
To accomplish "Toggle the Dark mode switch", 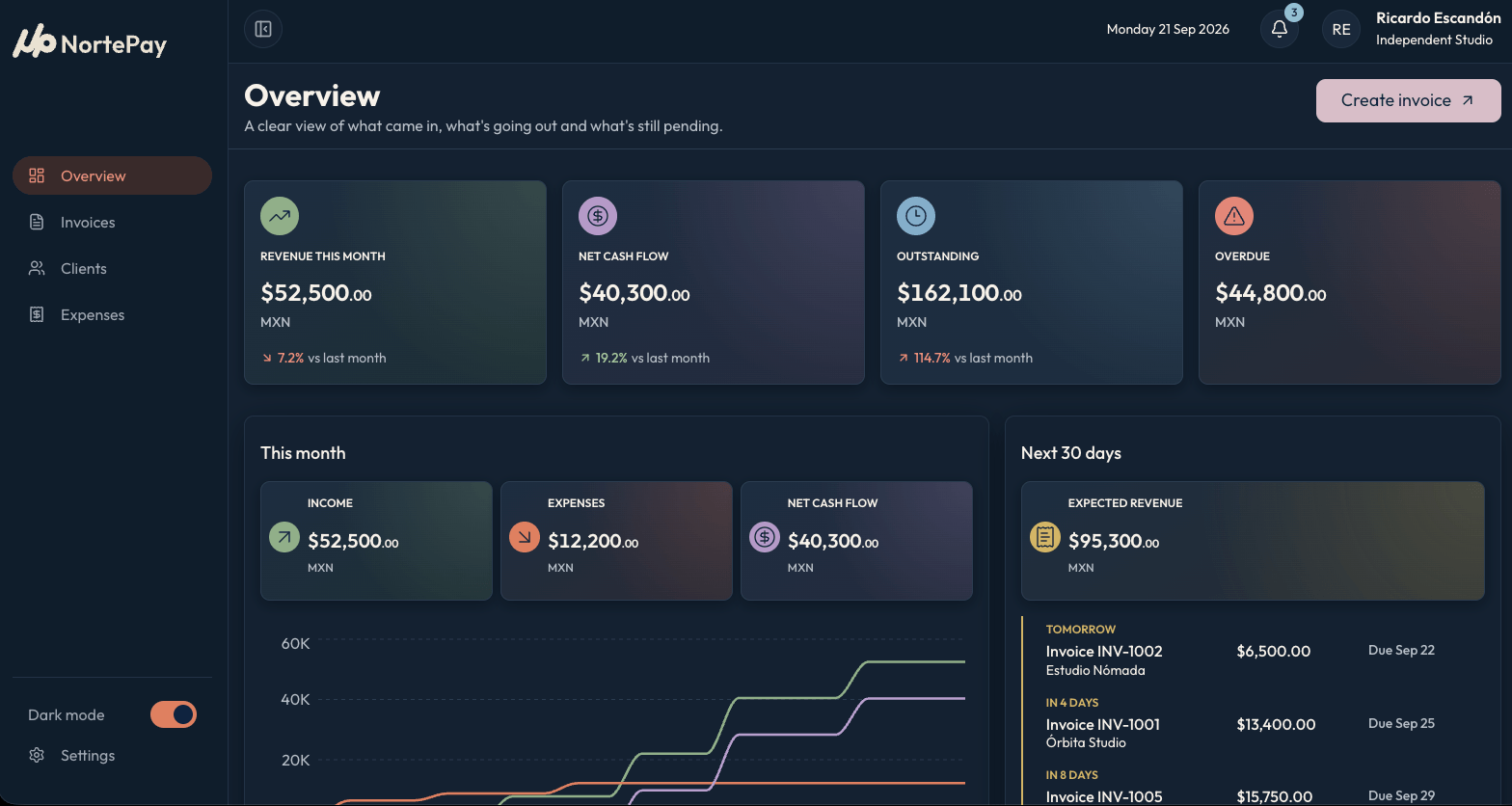I will point(174,714).
